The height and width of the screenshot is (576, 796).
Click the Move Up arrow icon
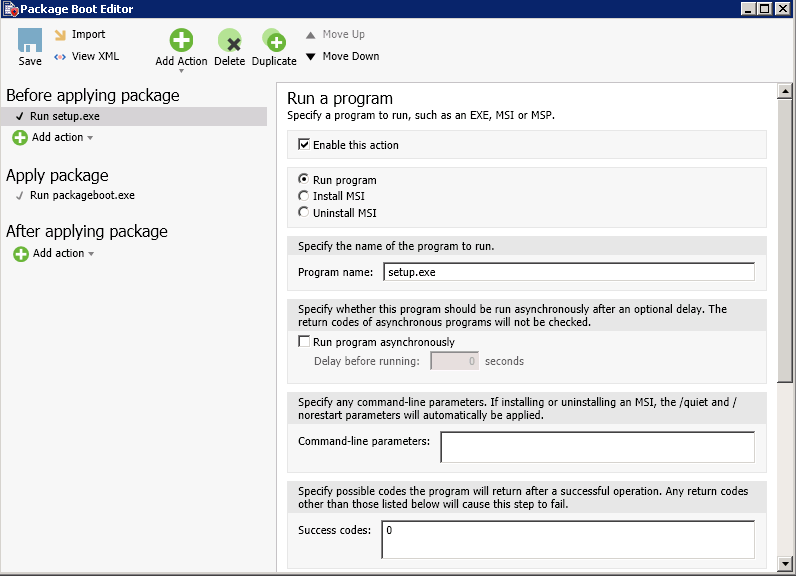pos(311,35)
